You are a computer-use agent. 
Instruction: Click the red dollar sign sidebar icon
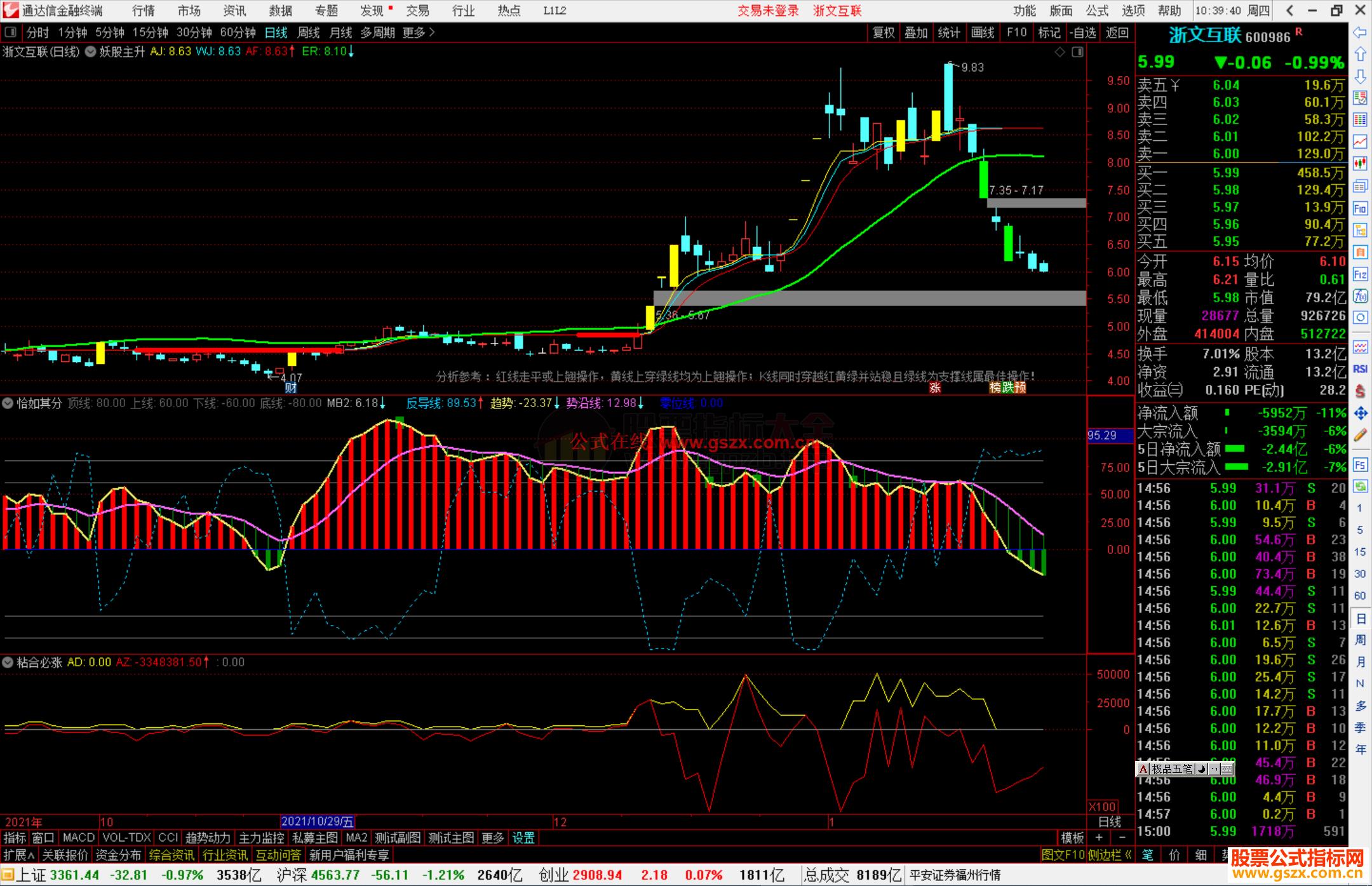(1360, 391)
